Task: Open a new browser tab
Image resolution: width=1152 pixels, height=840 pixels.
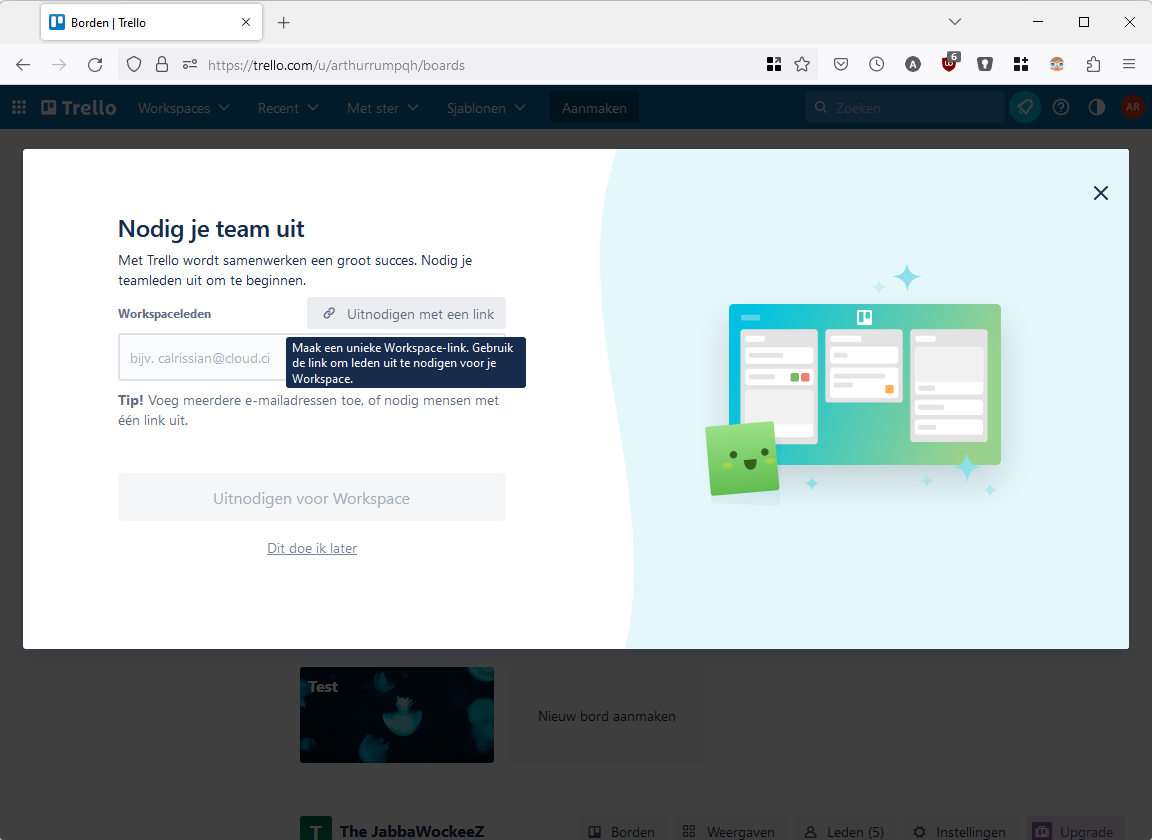Action: (284, 22)
